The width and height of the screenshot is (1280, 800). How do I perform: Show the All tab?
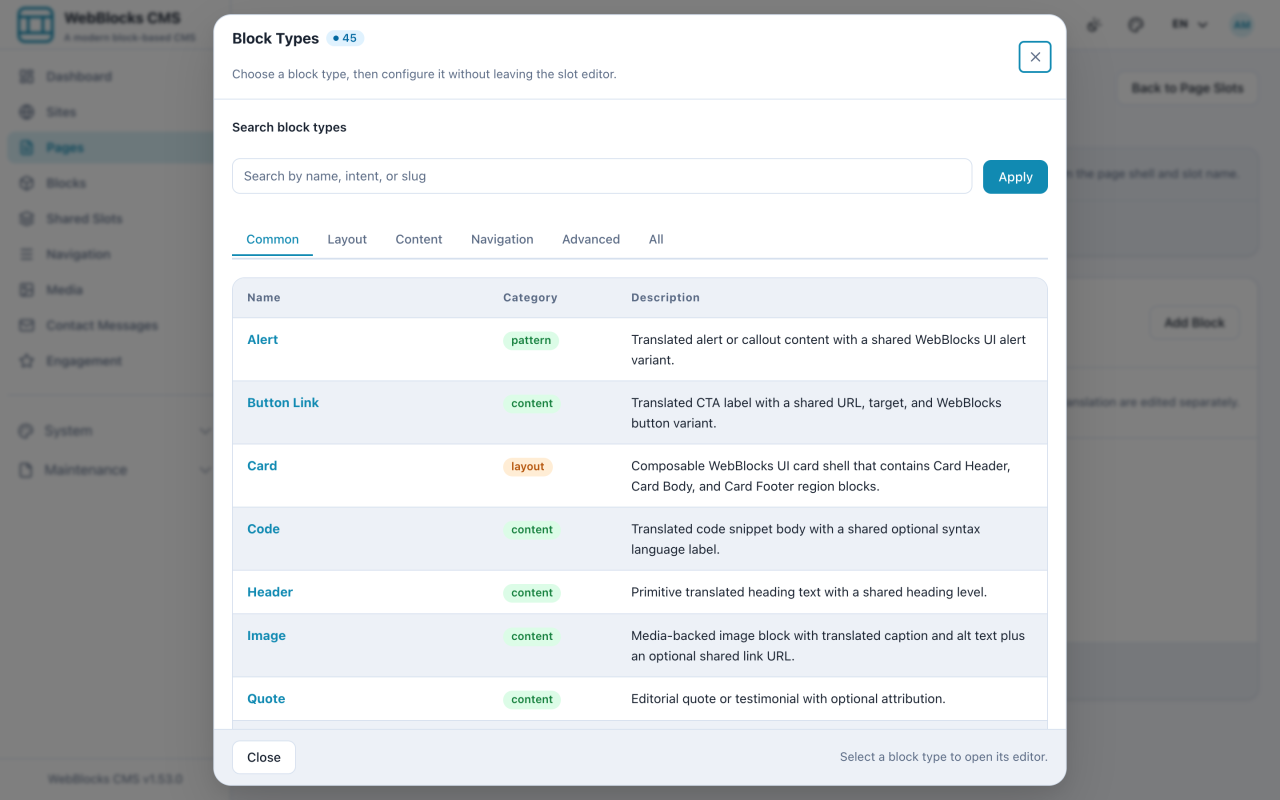click(x=656, y=239)
